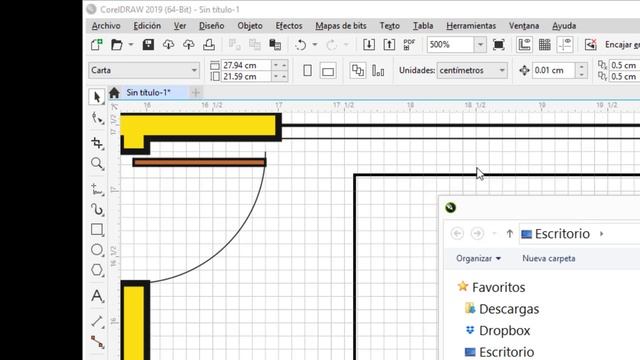Open the Objeto menu
This screenshot has height=360, width=640.
(250, 26)
